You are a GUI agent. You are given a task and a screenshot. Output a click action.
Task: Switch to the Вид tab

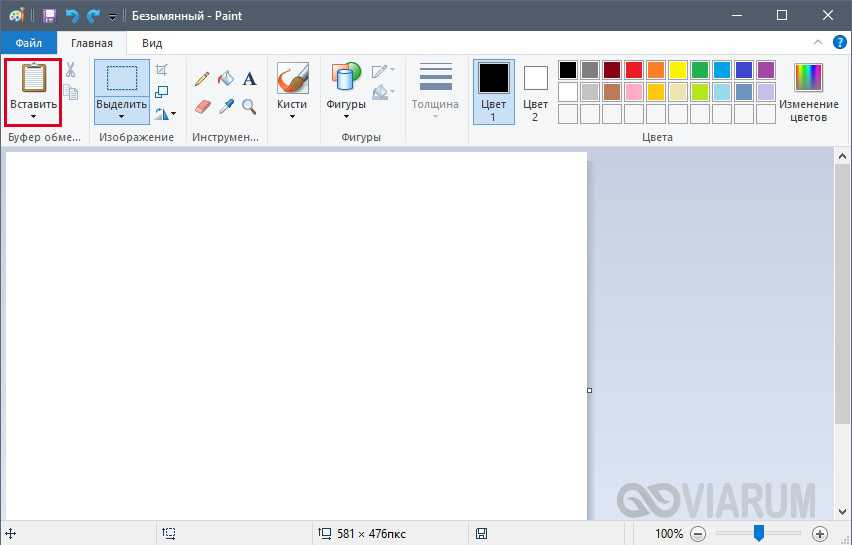[x=152, y=43]
